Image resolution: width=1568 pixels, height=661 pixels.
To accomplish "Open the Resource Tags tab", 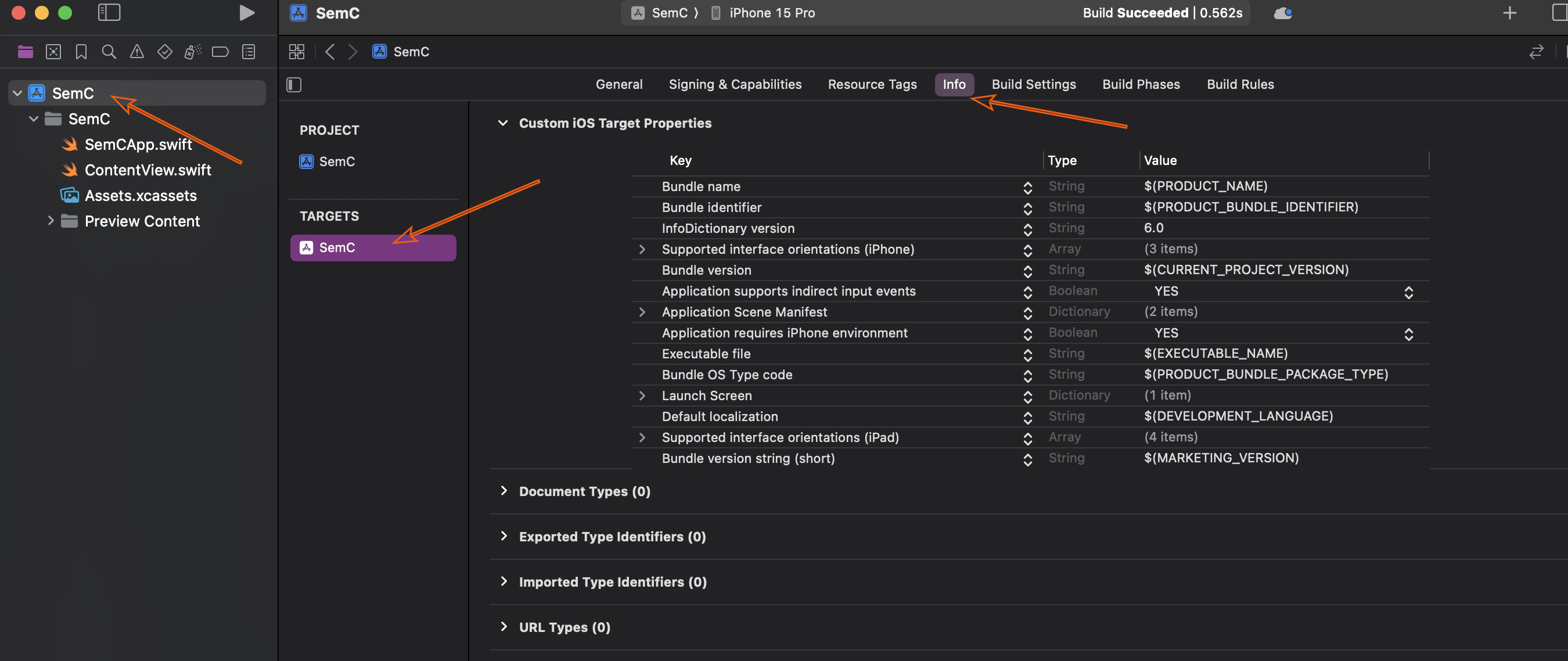I will click(x=872, y=85).
